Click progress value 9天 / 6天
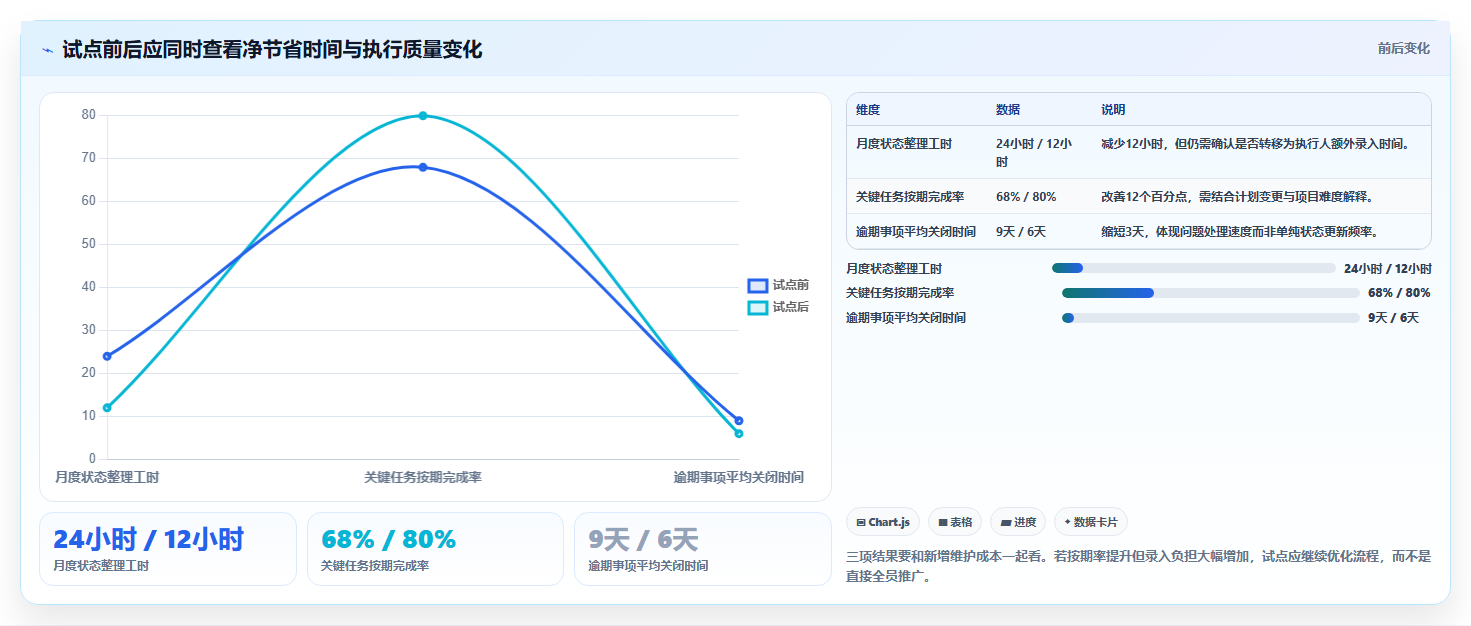This screenshot has height=626, width=1471. pos(1393,318)
